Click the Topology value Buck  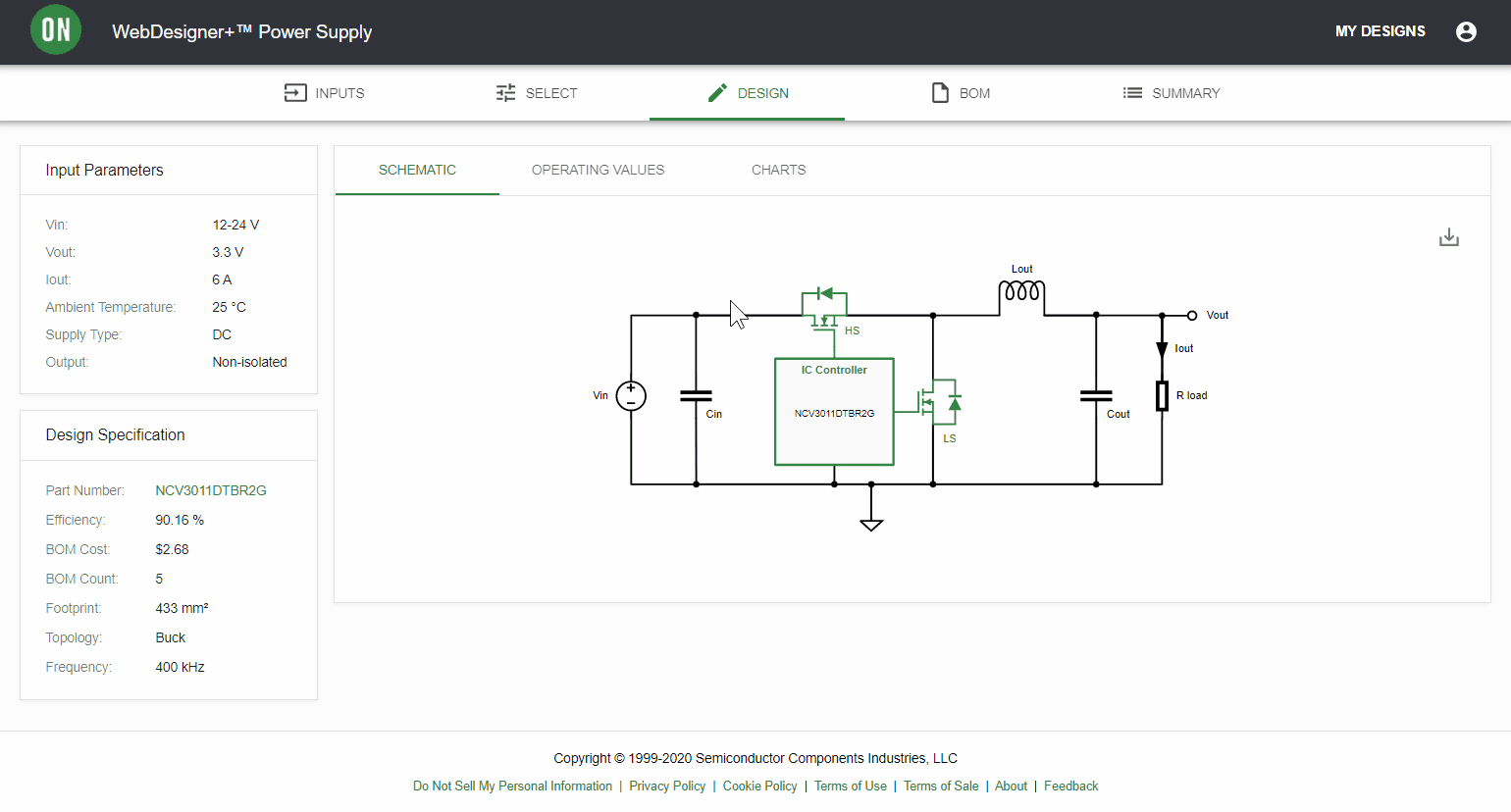click(x=170, y=637)
